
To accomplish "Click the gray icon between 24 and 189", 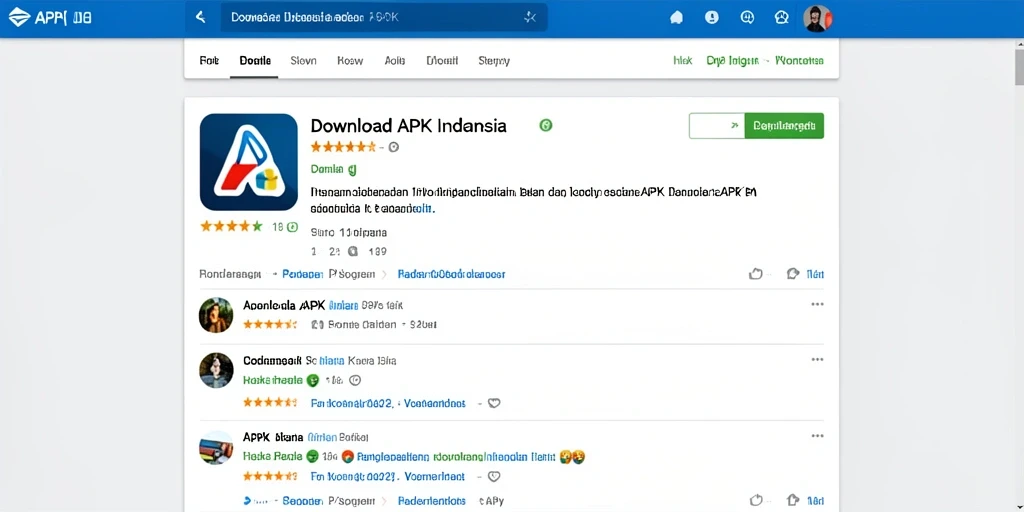I will point(353,251).
